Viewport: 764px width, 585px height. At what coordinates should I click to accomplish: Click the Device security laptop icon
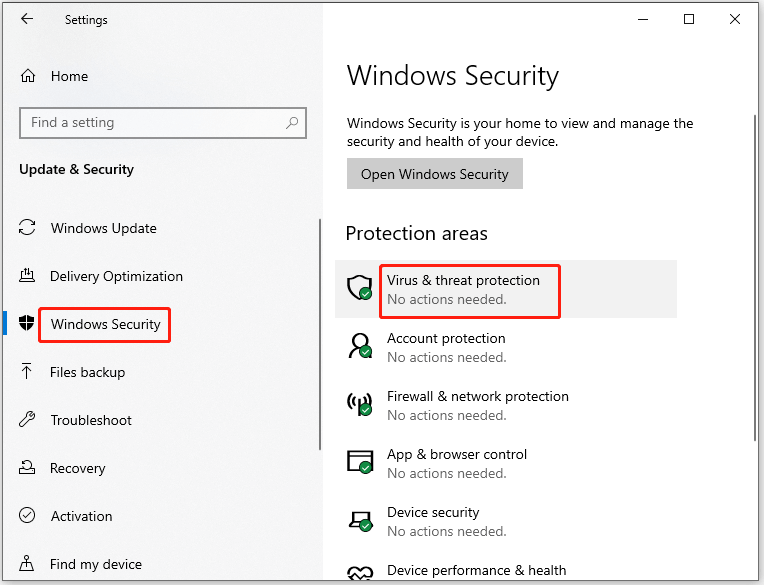tap(361, 521)
